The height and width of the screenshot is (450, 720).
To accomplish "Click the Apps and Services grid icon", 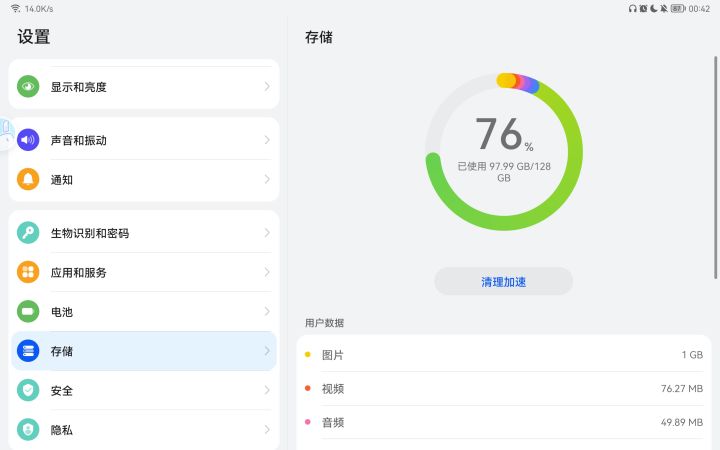I will point(28,272).
